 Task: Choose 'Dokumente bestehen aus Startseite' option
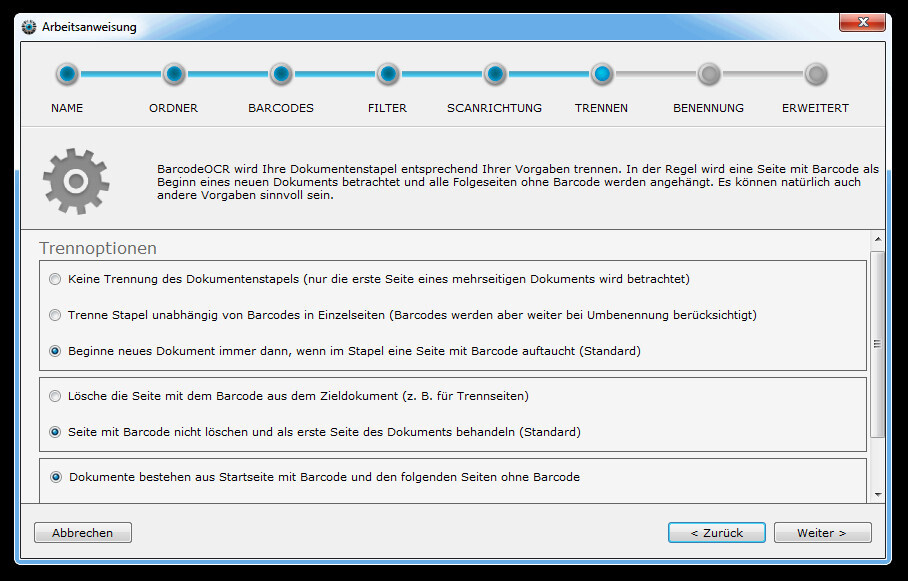55,477
